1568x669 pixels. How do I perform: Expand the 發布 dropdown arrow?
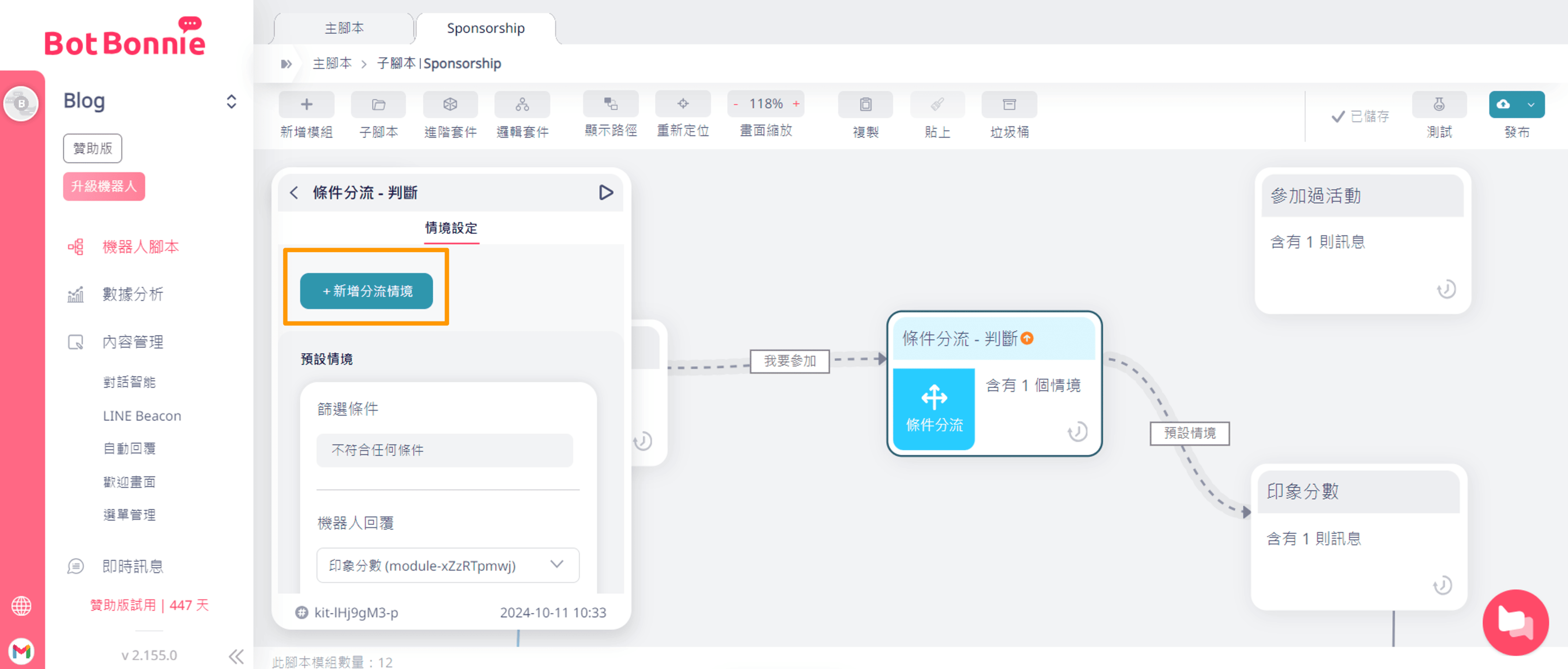(1531, 105)
